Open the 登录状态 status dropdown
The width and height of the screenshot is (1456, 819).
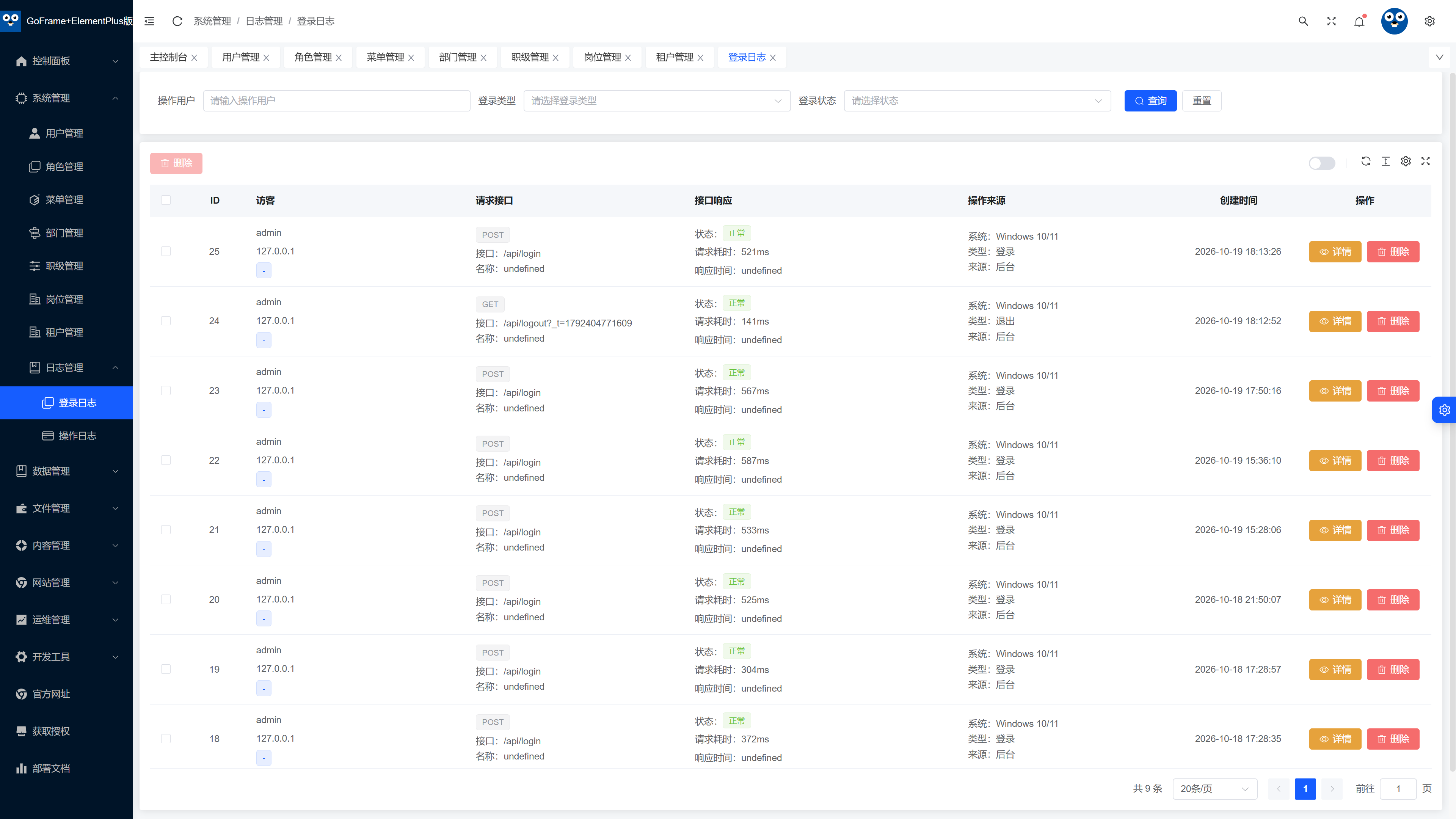977,100
